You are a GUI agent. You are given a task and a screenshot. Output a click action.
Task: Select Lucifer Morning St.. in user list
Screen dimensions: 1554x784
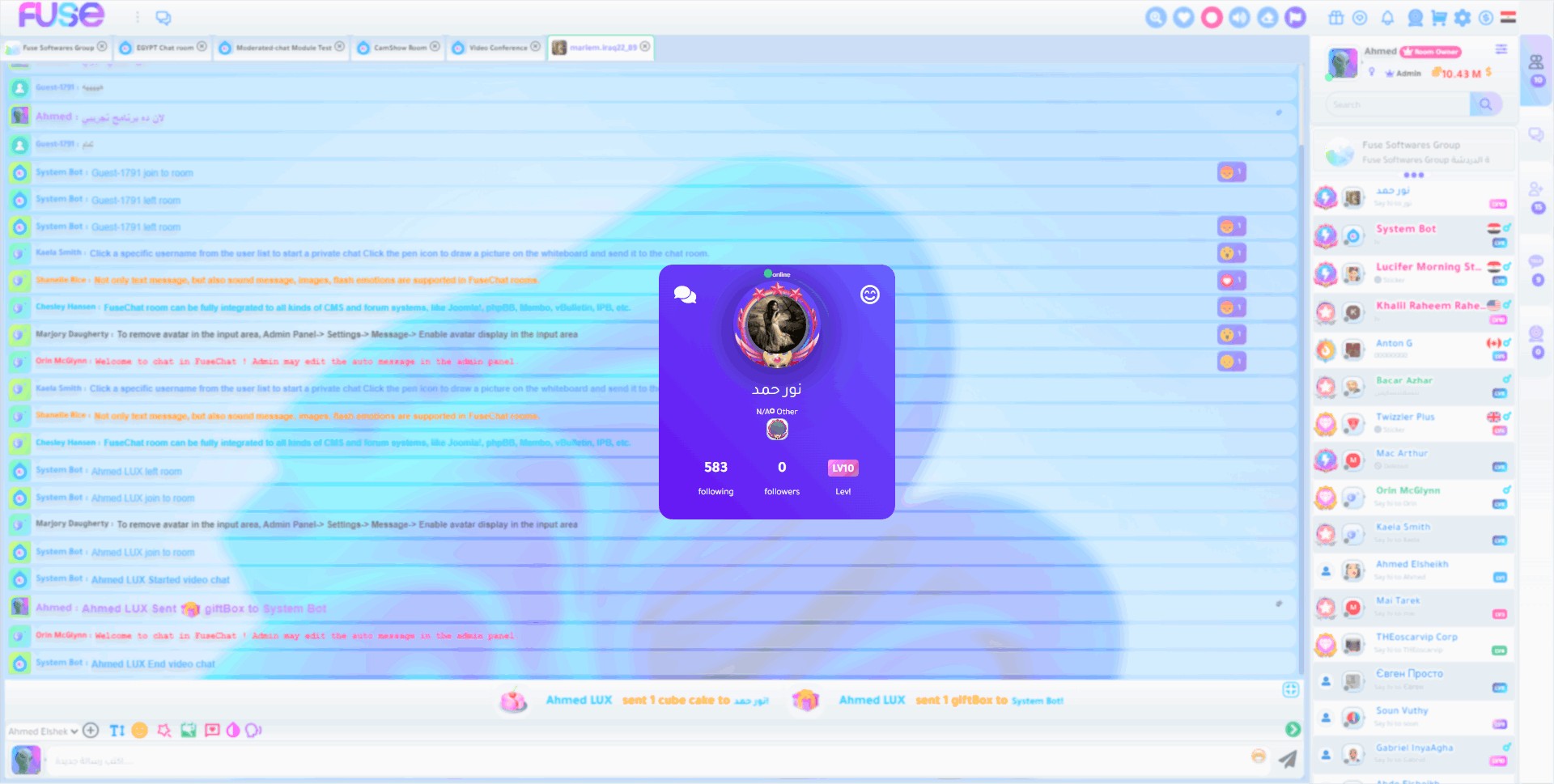pos(1412,272)
